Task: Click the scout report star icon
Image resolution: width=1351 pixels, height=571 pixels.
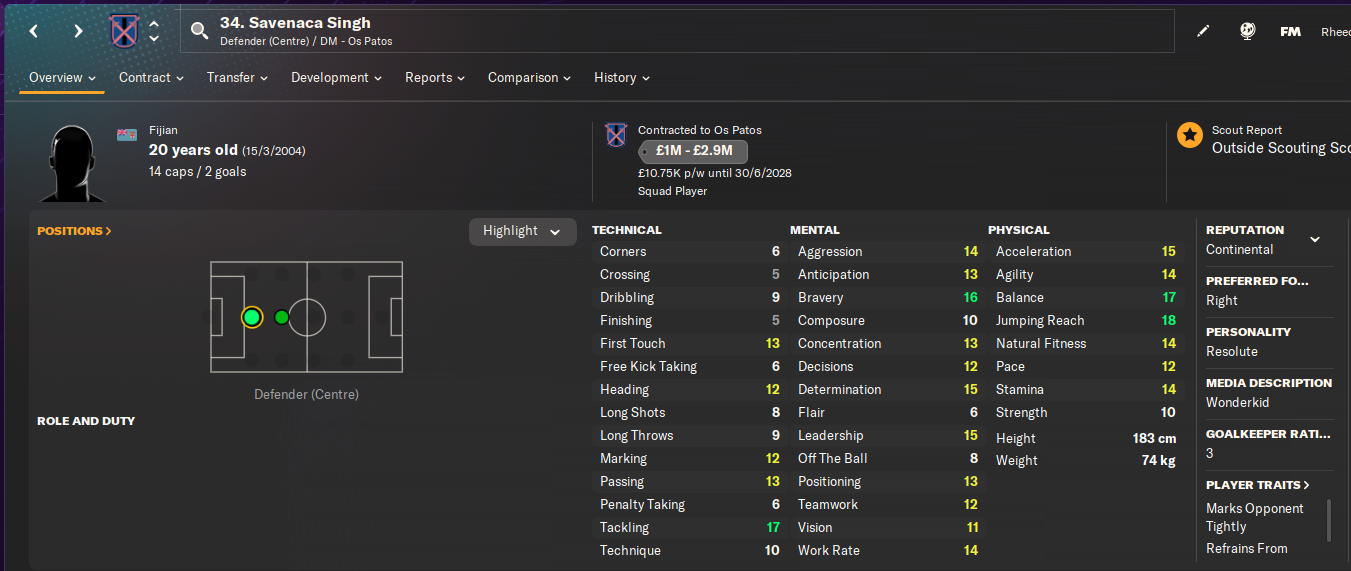Action: click(x=1189, y=135)
